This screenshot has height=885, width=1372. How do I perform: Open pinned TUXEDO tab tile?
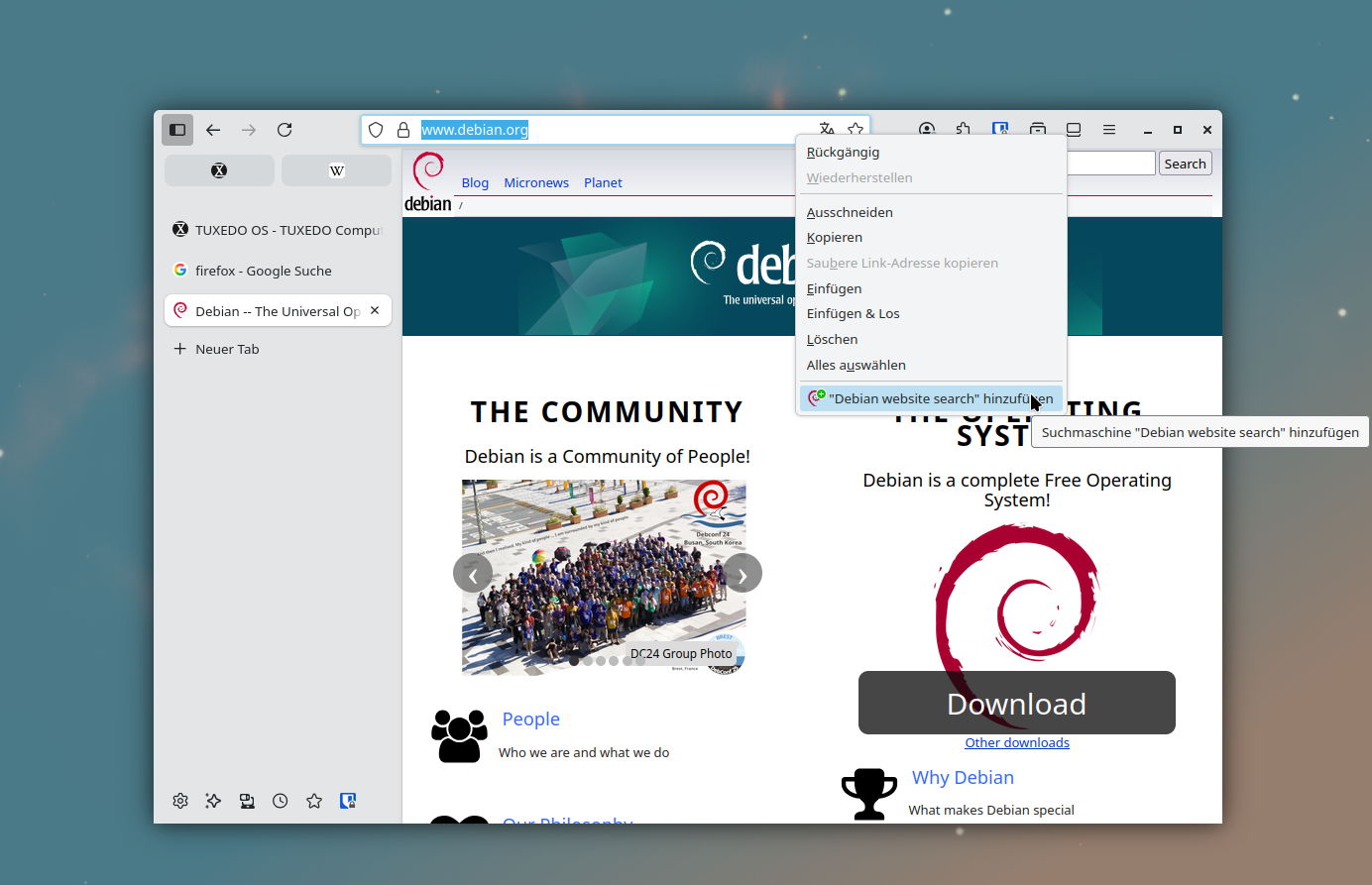[219, 170]
